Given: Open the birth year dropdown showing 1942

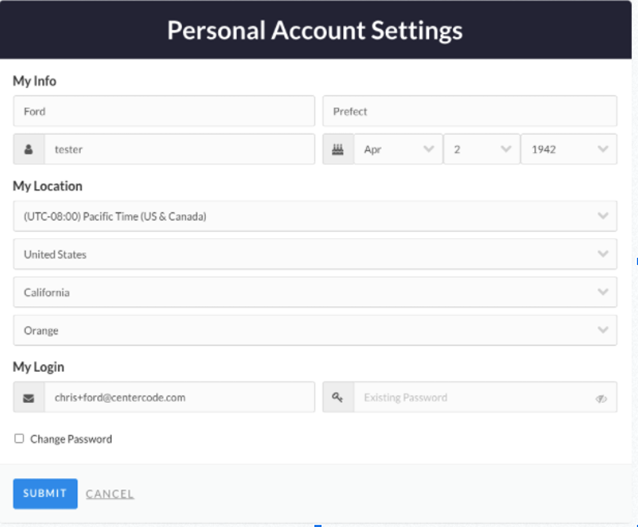Looking at the screenshot, I should [569, 149].
